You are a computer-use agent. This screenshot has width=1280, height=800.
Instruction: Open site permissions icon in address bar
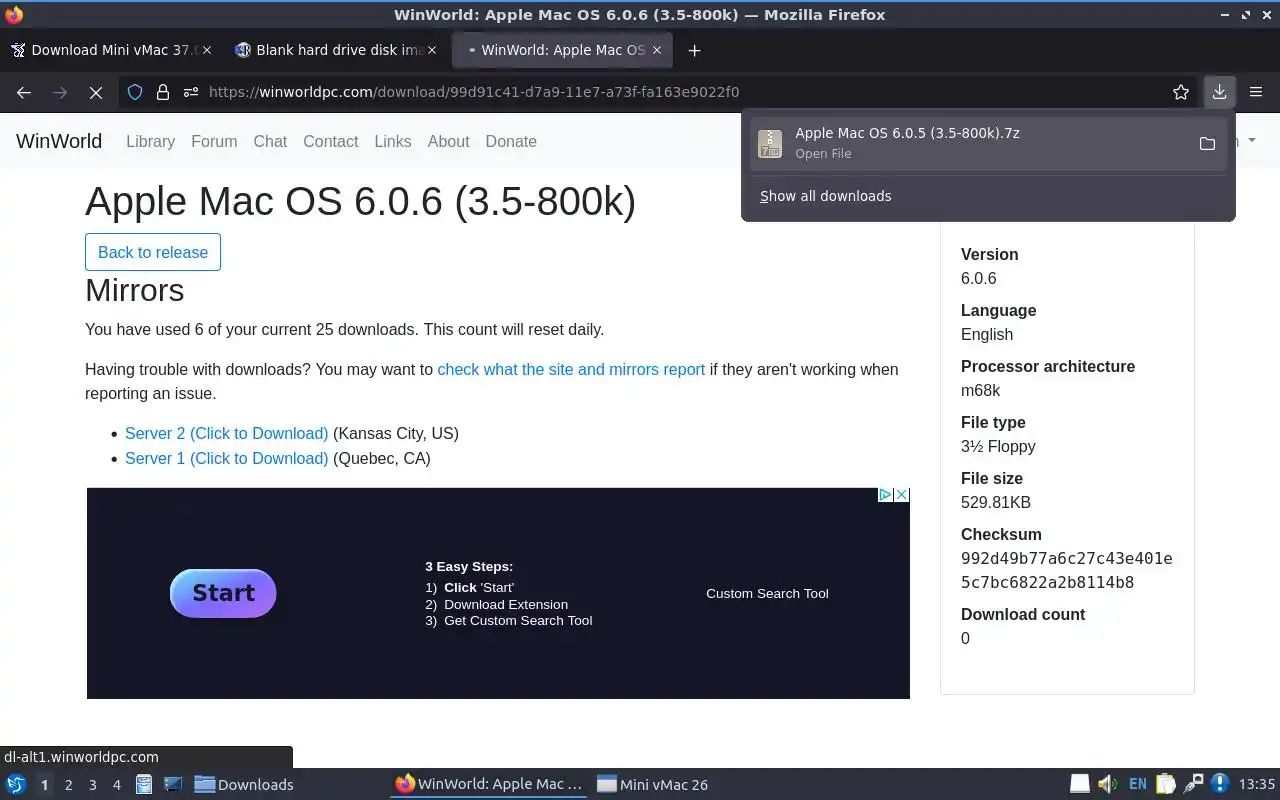point(190,92)
